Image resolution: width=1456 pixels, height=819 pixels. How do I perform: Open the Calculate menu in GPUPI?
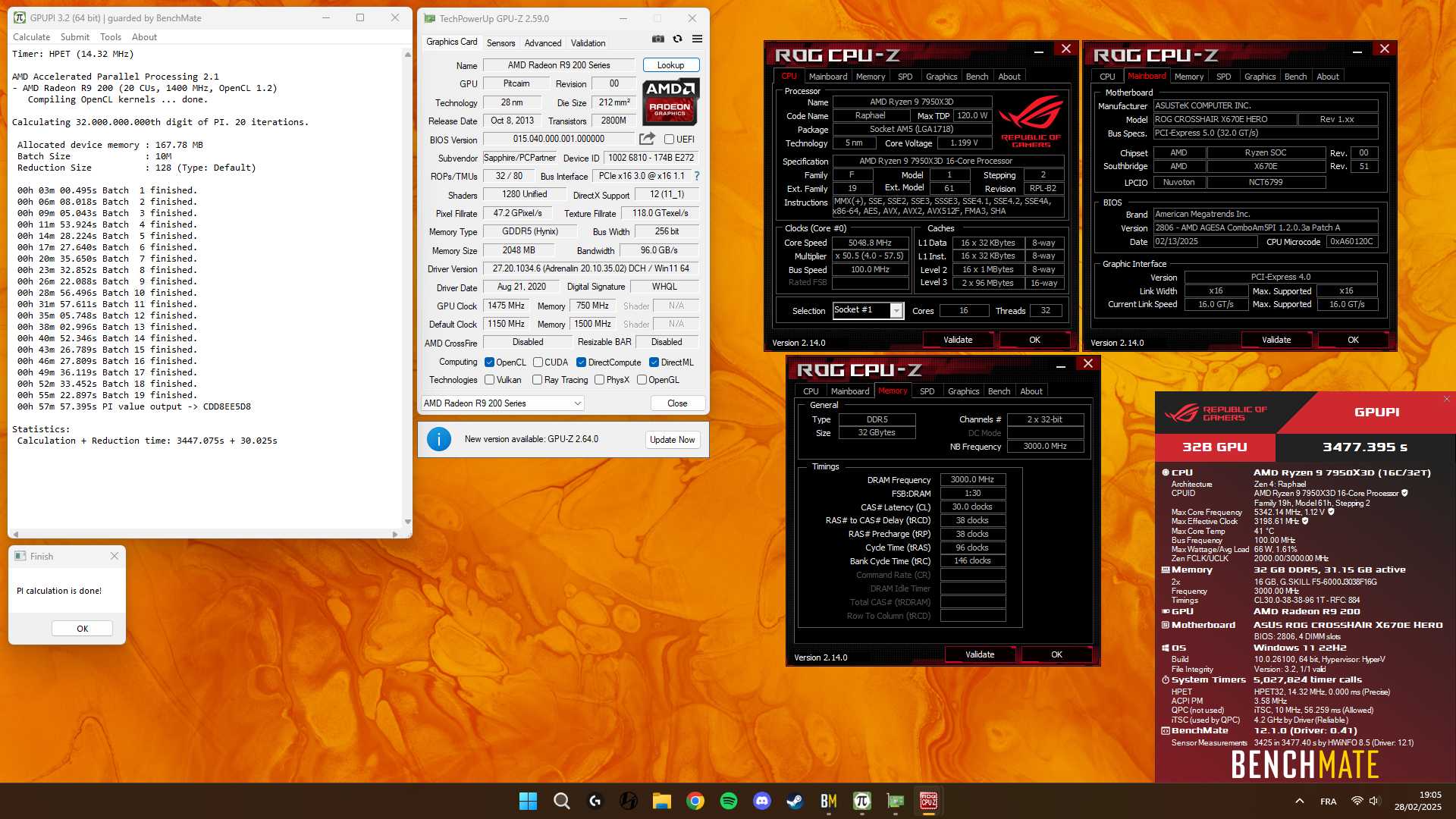pos(31,37)
